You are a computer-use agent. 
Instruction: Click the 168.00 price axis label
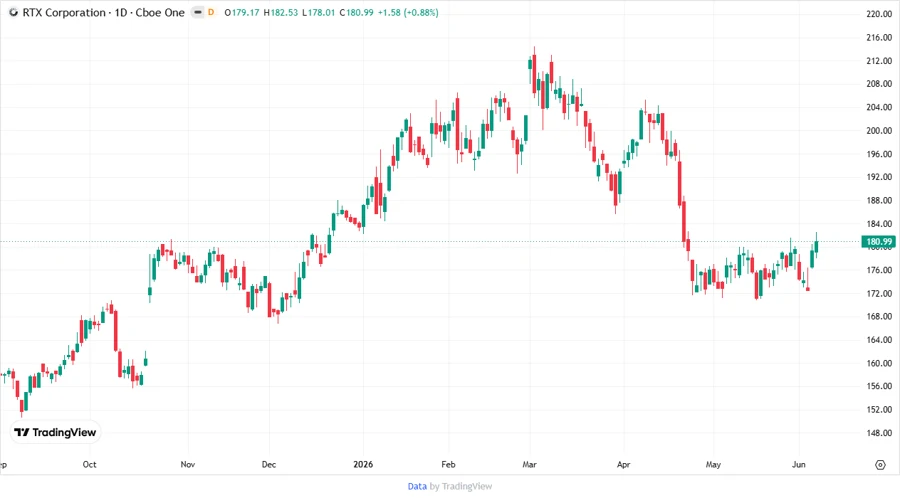pos(879,317)
